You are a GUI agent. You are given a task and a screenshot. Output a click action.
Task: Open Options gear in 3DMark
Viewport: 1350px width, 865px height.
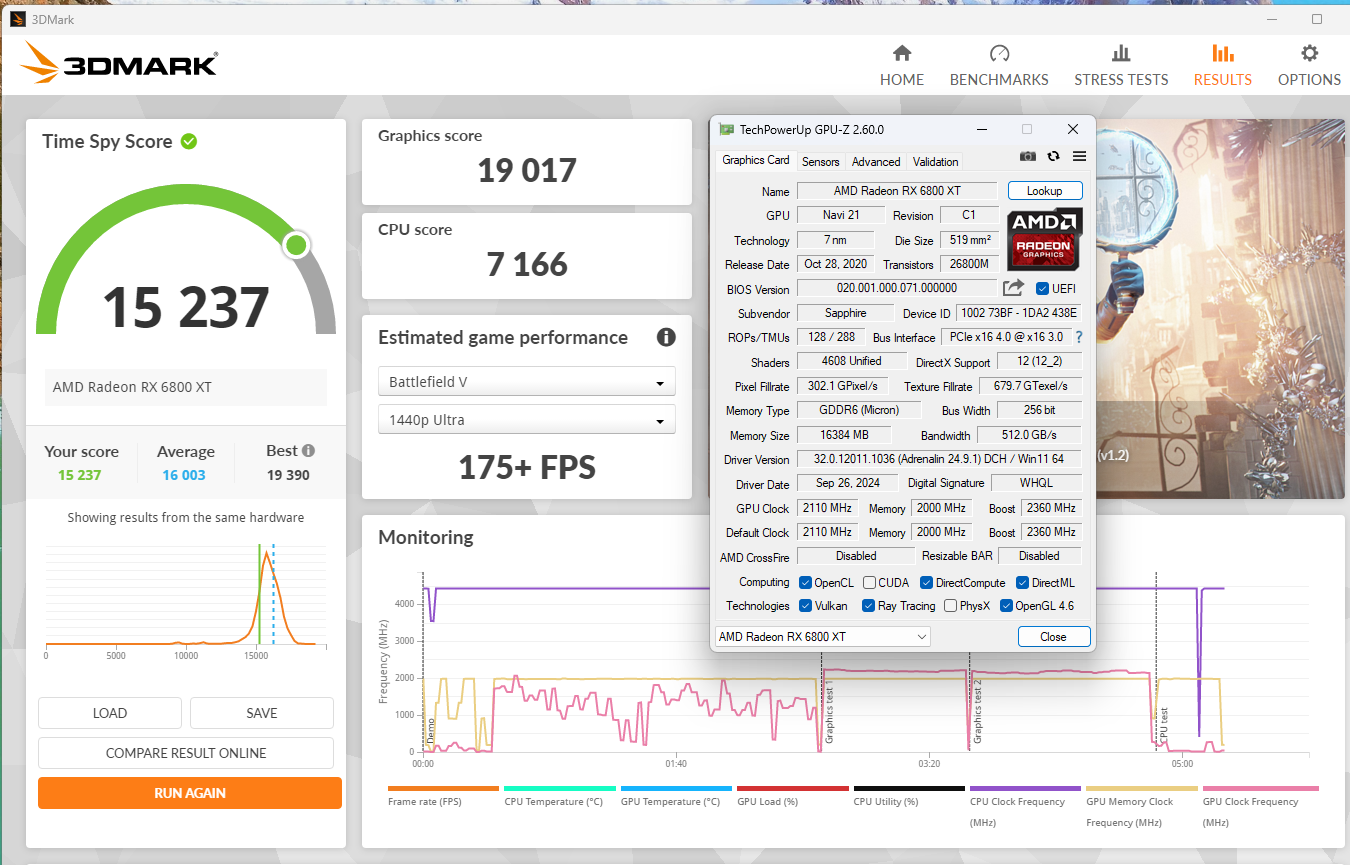coord(1309,54)
